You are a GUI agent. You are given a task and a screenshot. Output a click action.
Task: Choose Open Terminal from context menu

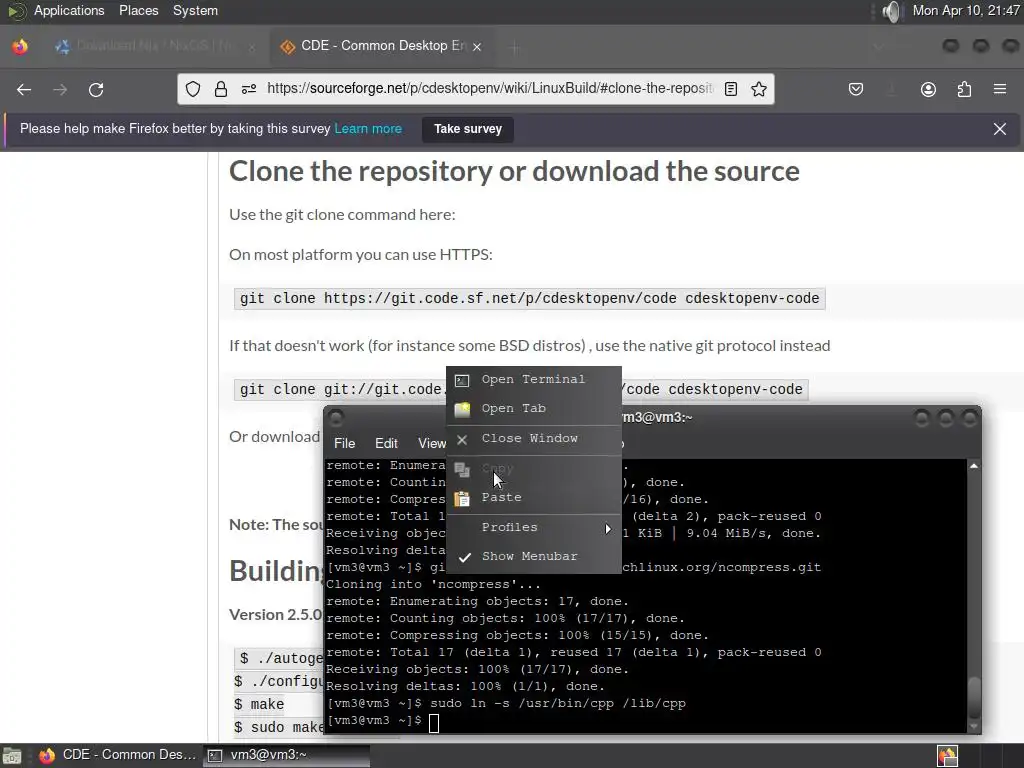point(534,379)
